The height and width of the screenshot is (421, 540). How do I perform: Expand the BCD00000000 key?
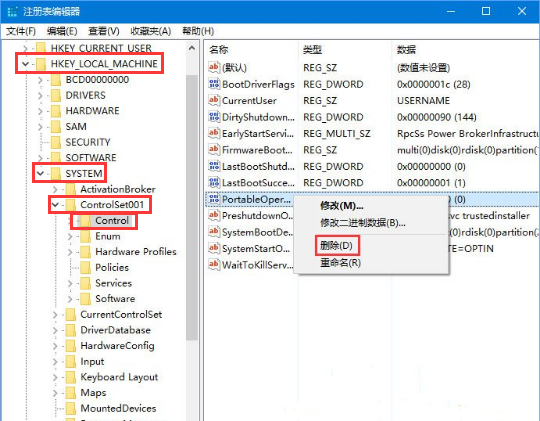pyautogui.click(x=40, y=80)
